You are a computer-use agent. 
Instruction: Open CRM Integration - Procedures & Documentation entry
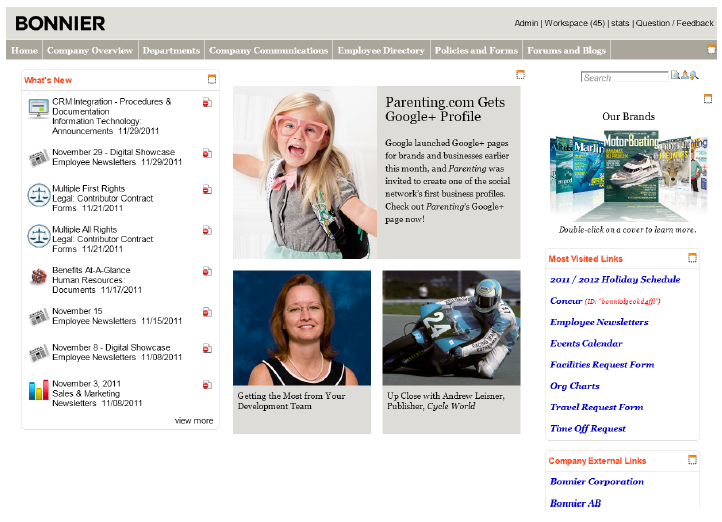click(x=111, y=106)
